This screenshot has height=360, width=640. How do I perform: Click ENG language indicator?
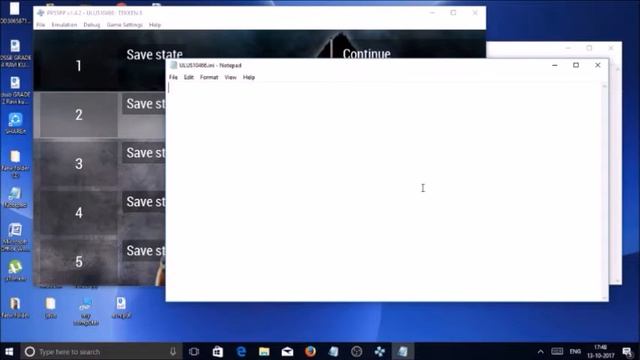[575, 351]
